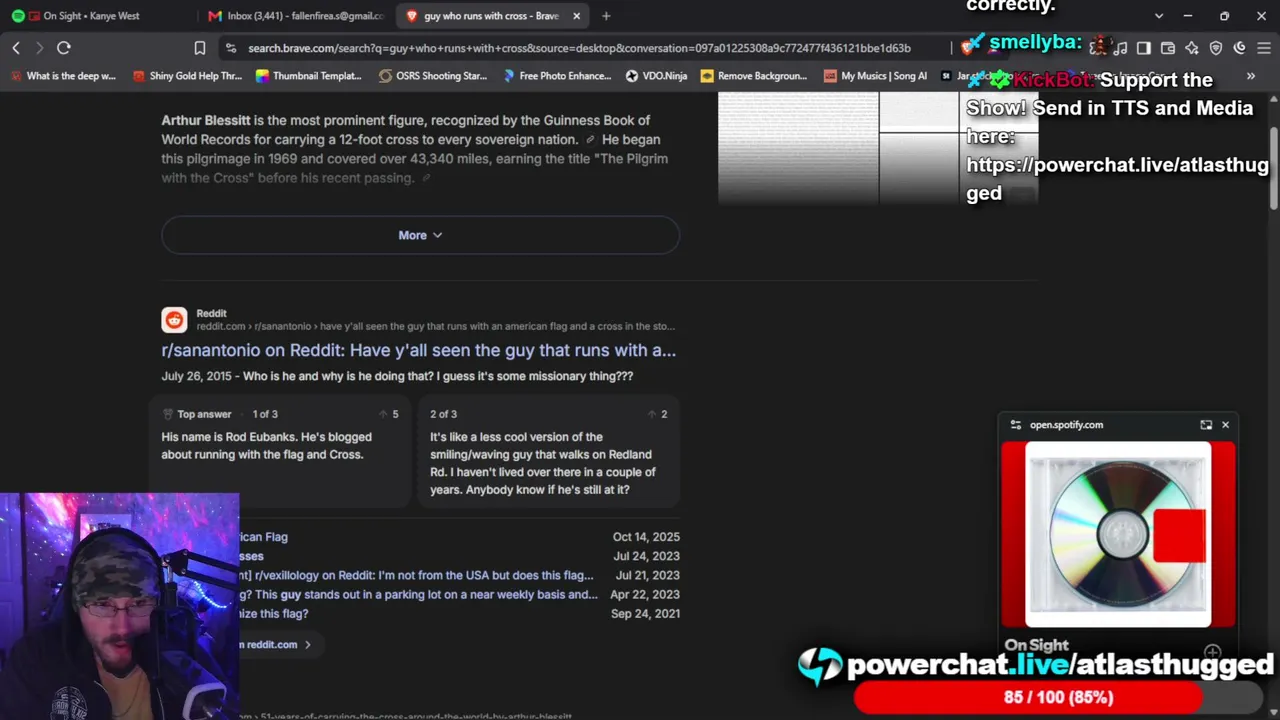Click 'Sep 24, 2021' date text
The width and height of the screenshot is (1280, 720).
tap(645, 613)
